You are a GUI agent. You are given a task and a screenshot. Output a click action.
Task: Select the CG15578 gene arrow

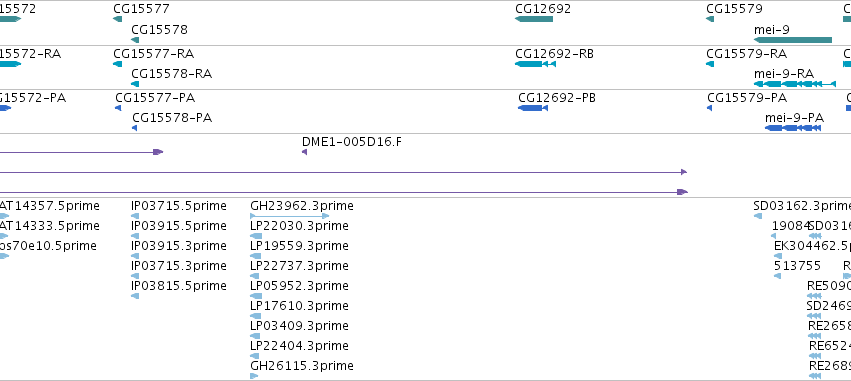pyautogui.click(x=135, y=40)
